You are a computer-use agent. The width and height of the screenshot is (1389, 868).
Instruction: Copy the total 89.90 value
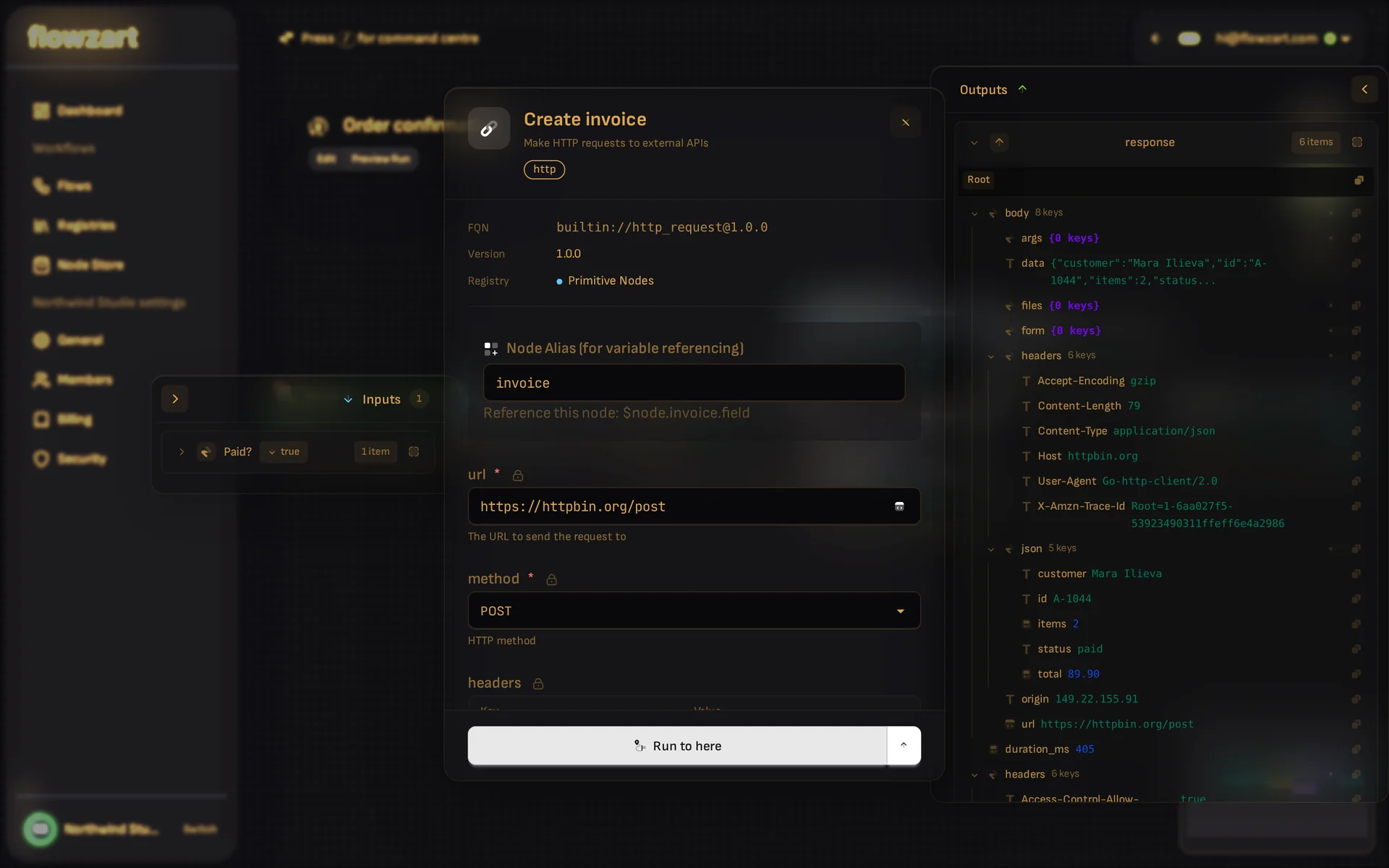coord(1356,674)
